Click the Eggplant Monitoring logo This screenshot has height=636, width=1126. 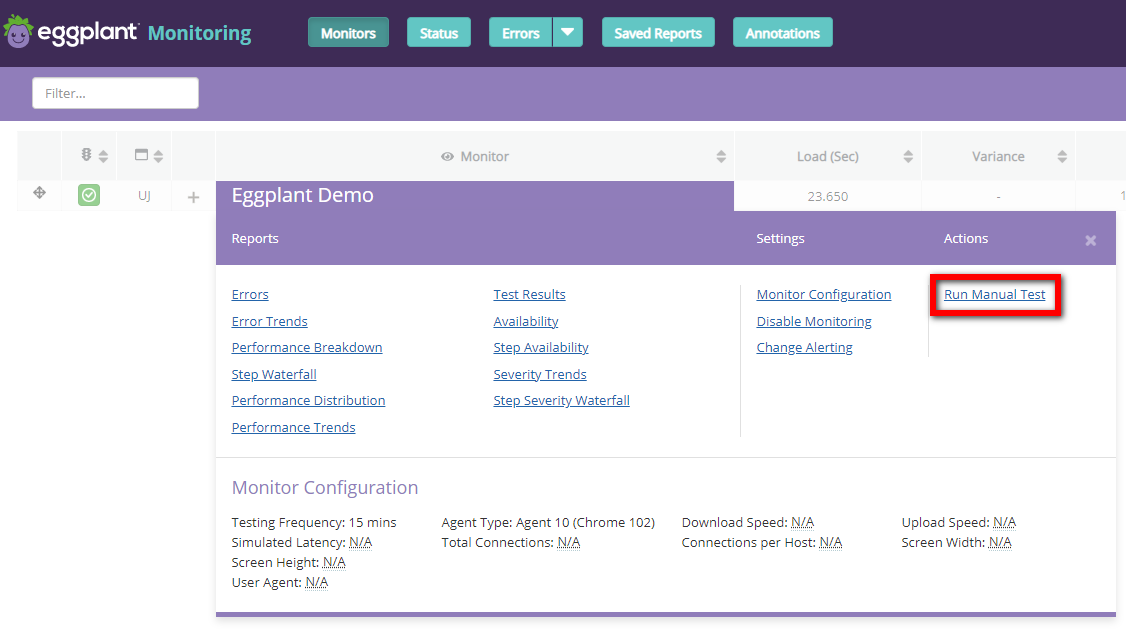pyautogui.click(x=128, y=32)
